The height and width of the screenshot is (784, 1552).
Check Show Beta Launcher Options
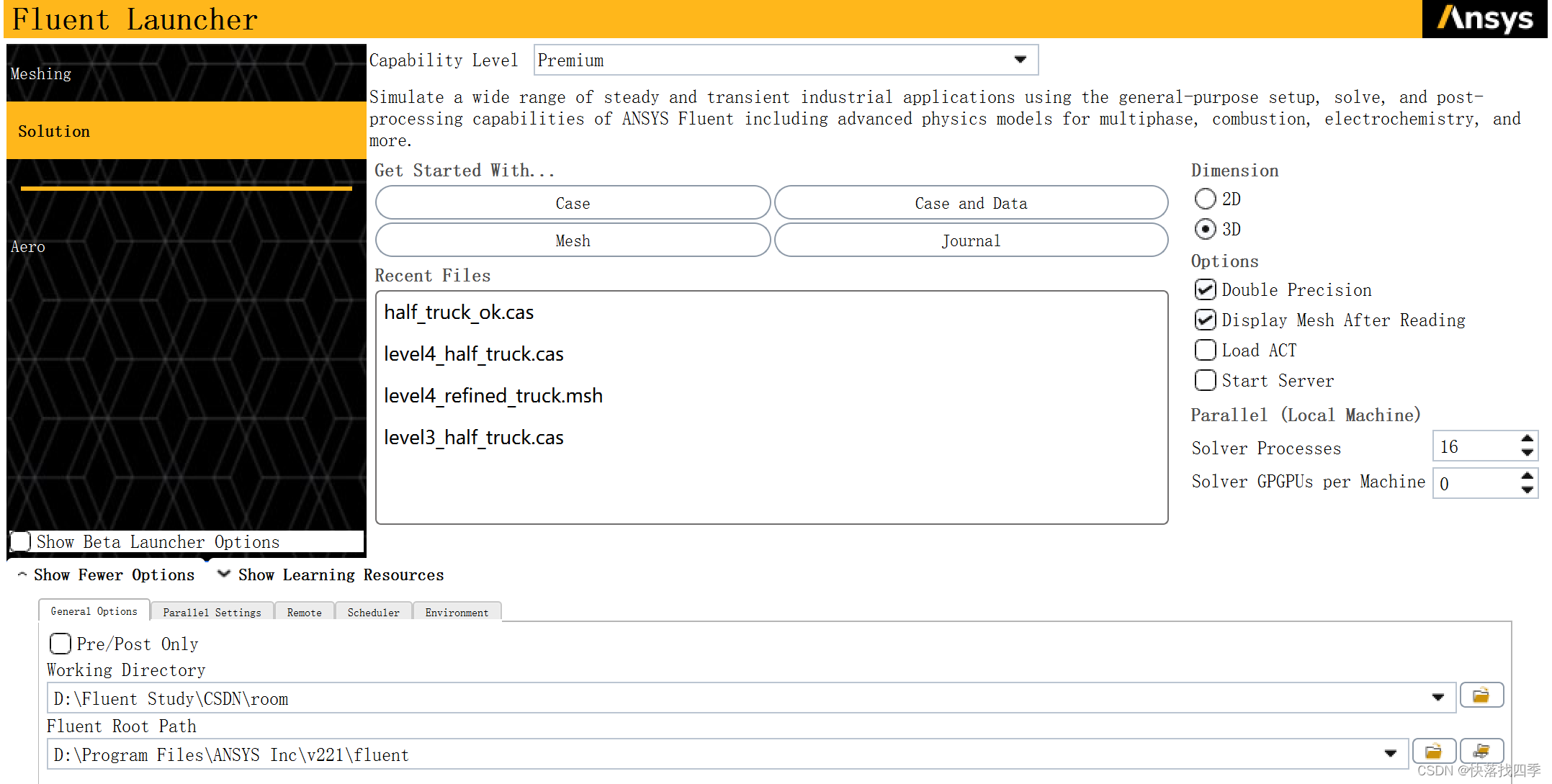click(21, 541)
